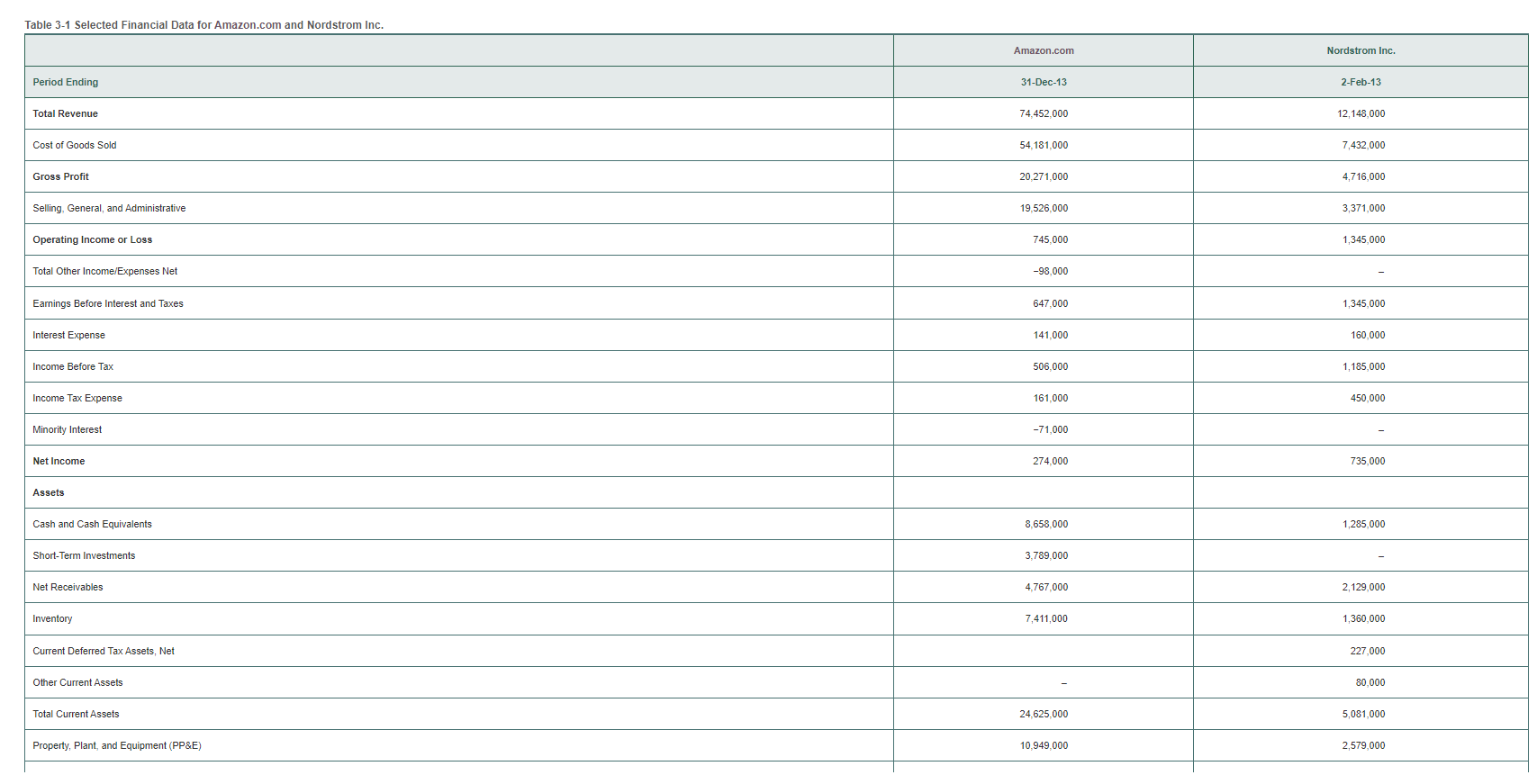Screen dimensions: 1537x784
Task: Click Nordstrom income before tax 1,185,000
Action: point(1364,366)
